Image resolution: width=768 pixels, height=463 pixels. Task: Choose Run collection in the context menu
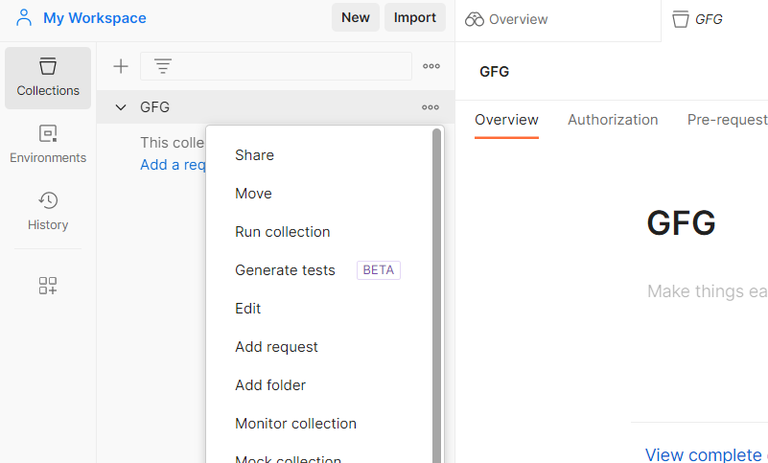click(282, 232)
